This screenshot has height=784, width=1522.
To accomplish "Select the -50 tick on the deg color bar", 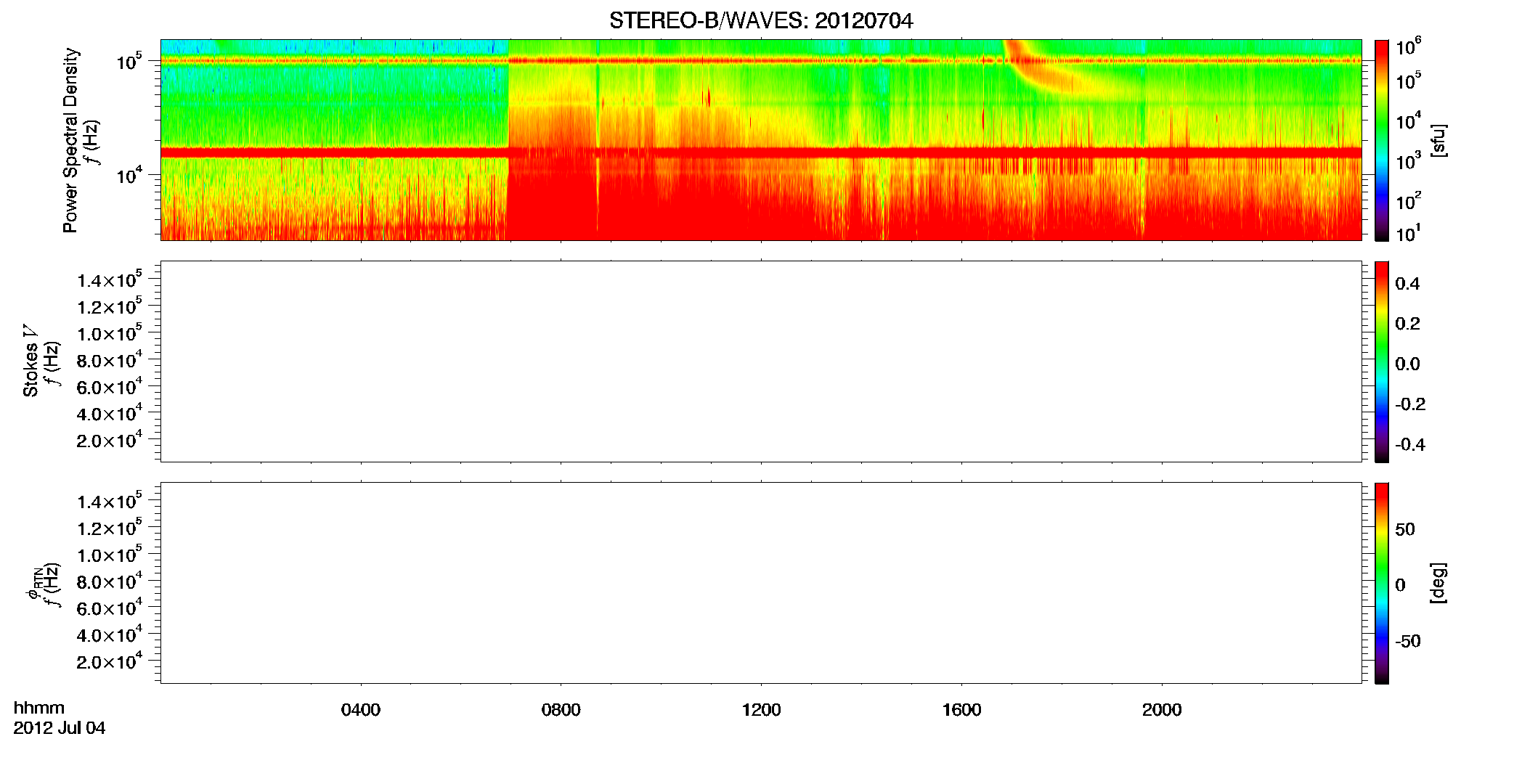I will point(1408,642).
